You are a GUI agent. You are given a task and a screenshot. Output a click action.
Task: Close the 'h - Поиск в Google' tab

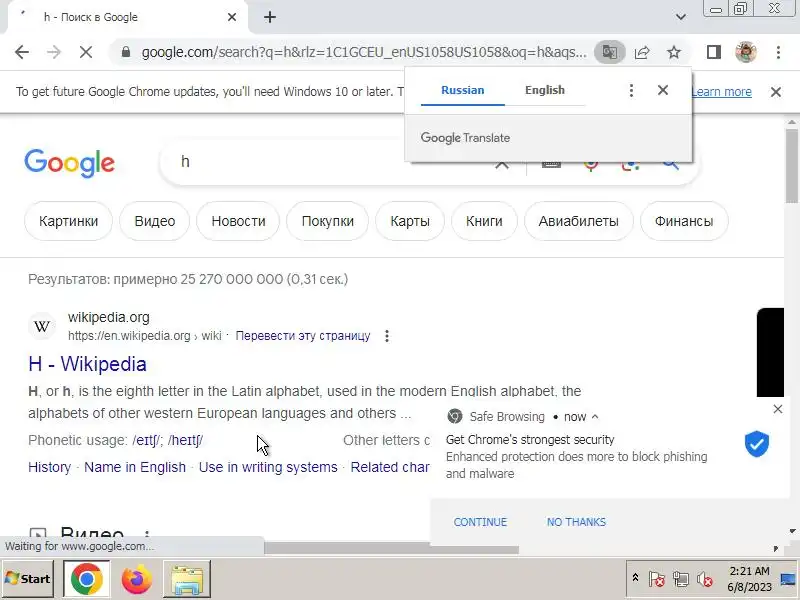[232, 17]
